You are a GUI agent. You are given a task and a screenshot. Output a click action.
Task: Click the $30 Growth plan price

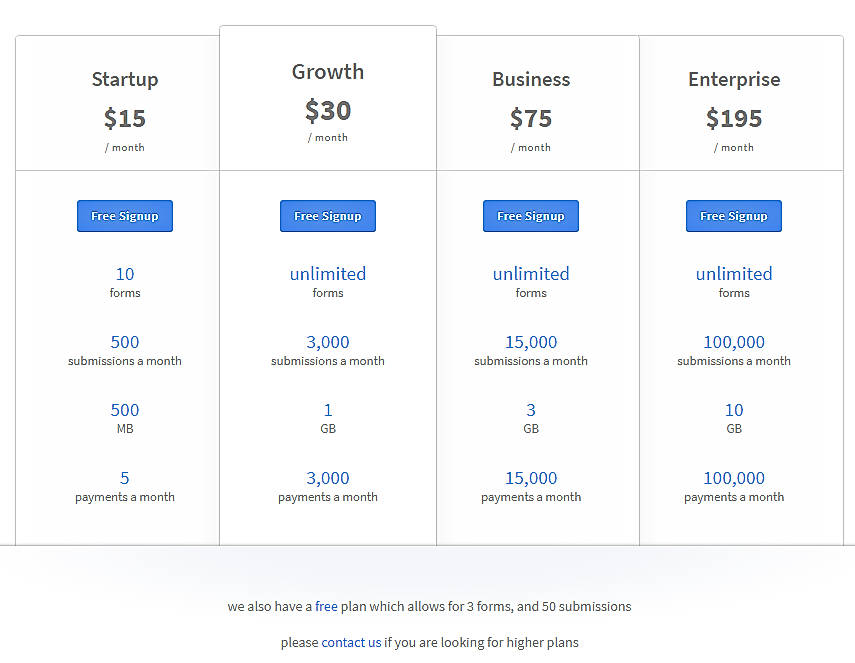tap(328, 110)
